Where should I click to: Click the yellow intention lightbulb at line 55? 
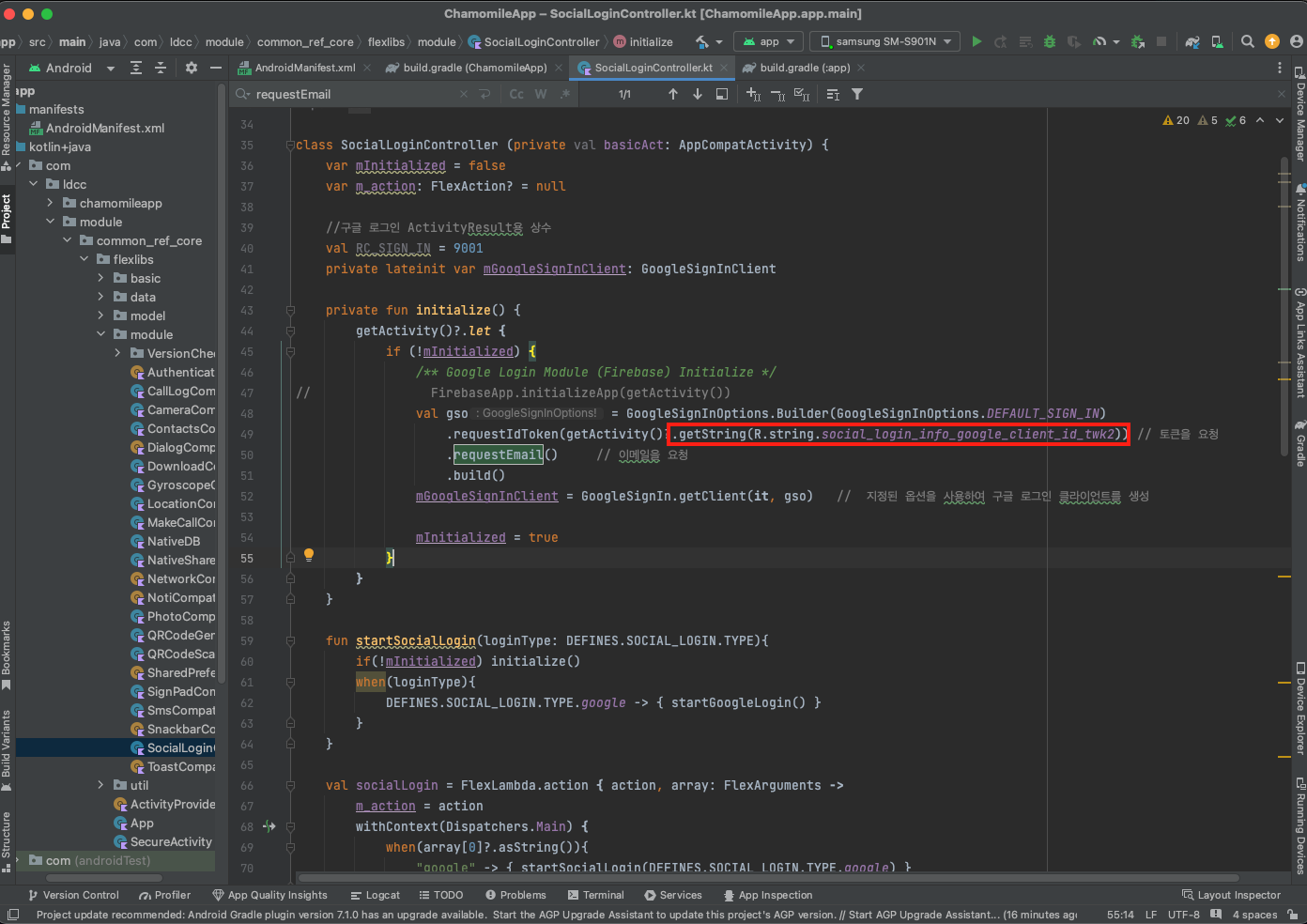pos(309,555)
